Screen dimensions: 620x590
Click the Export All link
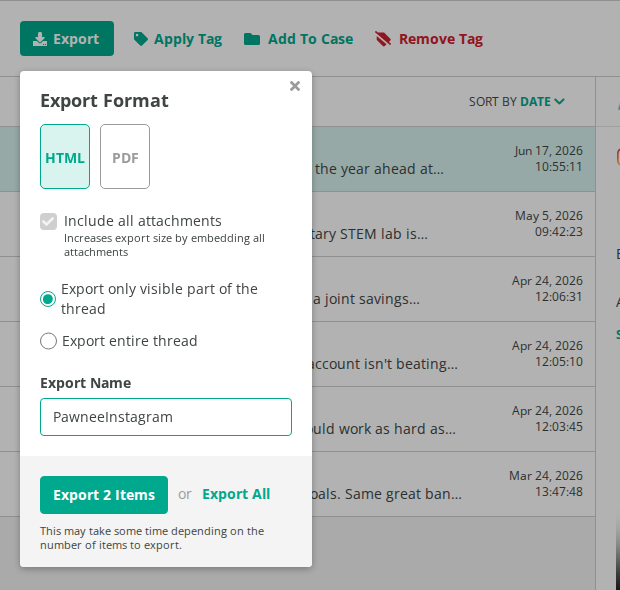pos(236,494)
